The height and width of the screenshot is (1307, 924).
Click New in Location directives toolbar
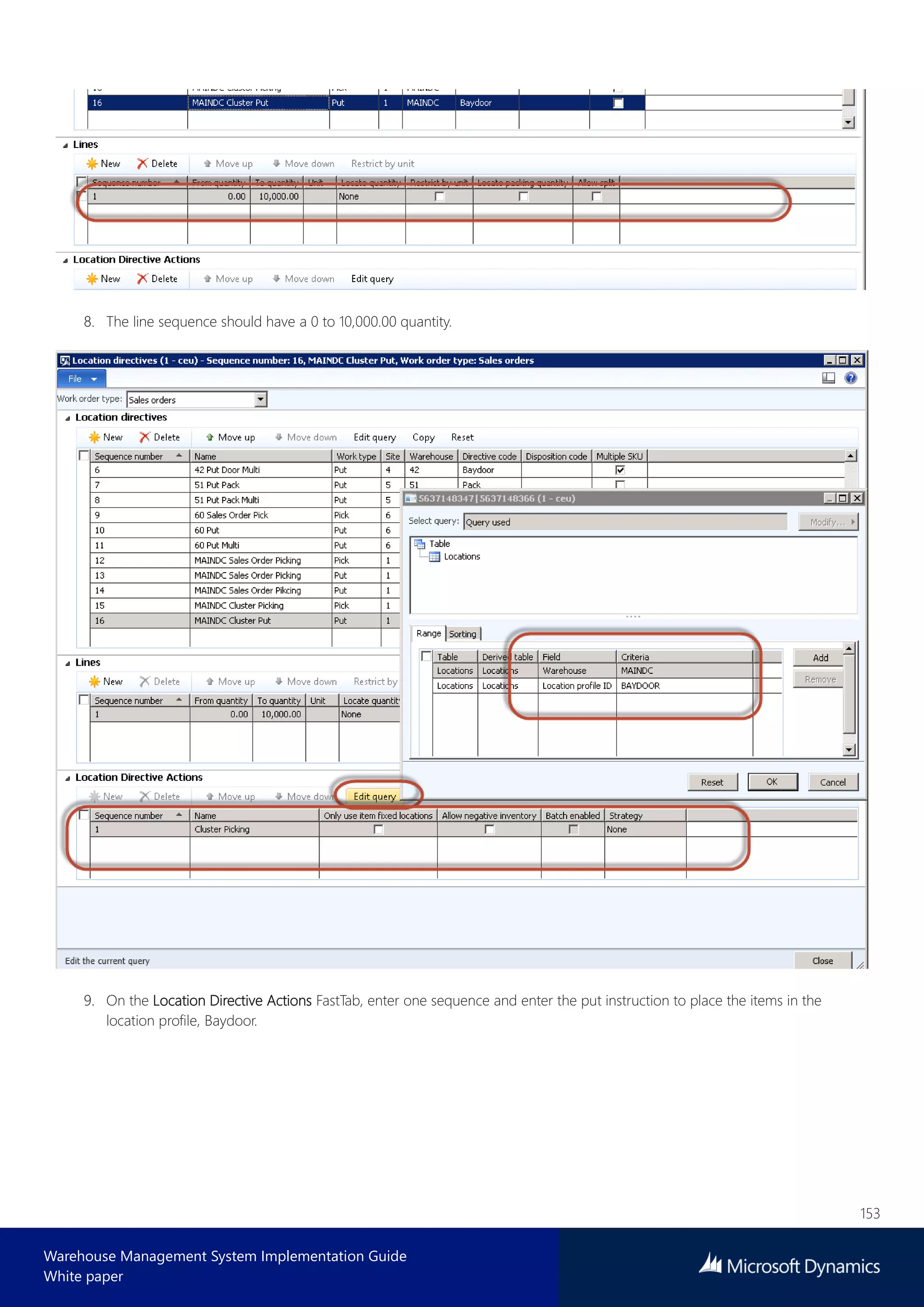click(106, 437)
